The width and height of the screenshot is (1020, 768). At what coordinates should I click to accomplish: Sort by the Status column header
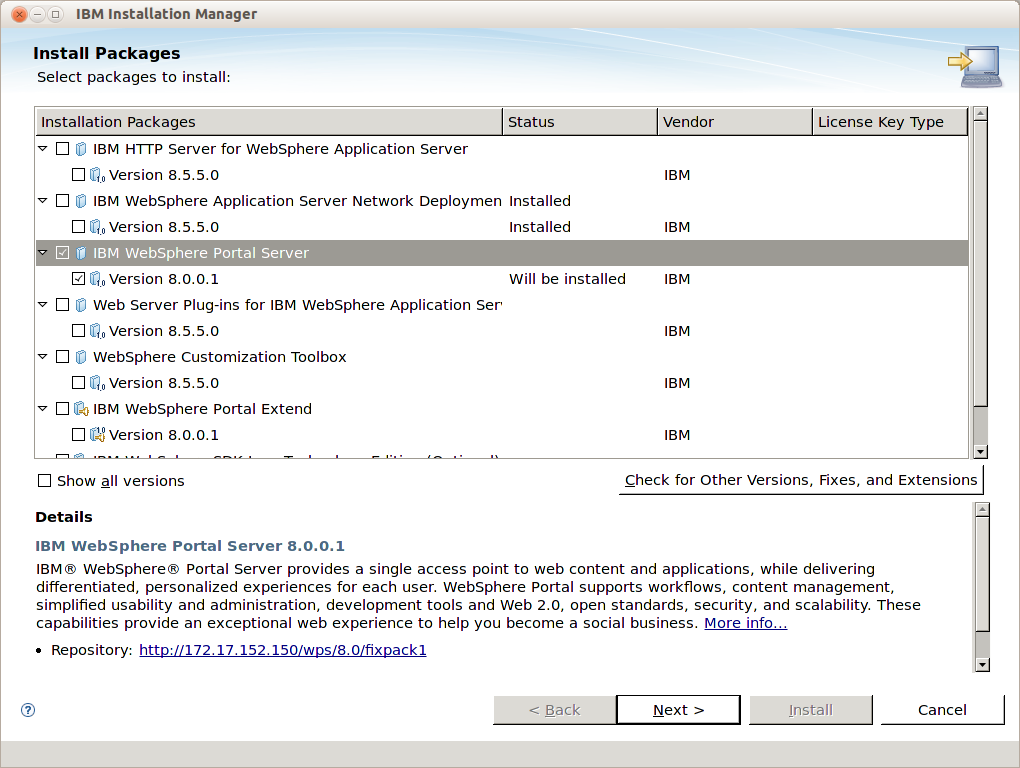coord(580,122)
